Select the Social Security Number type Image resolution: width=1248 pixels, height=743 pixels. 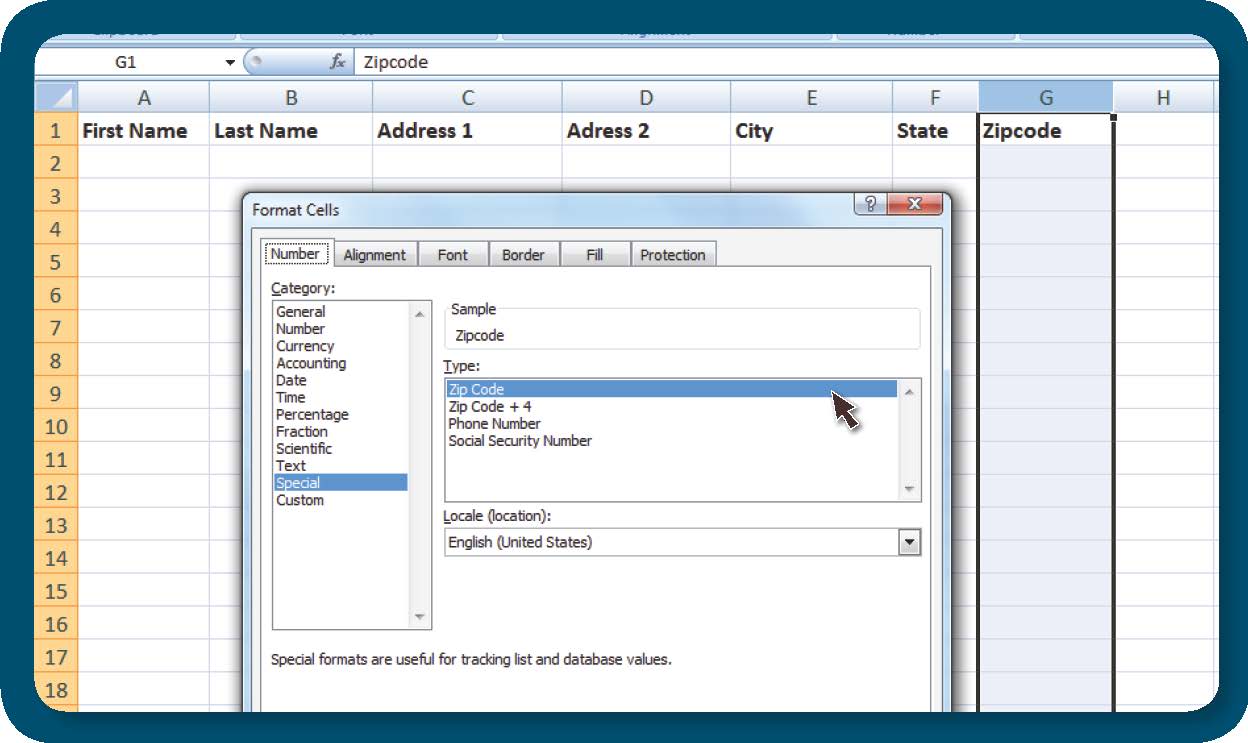[519, 440]
